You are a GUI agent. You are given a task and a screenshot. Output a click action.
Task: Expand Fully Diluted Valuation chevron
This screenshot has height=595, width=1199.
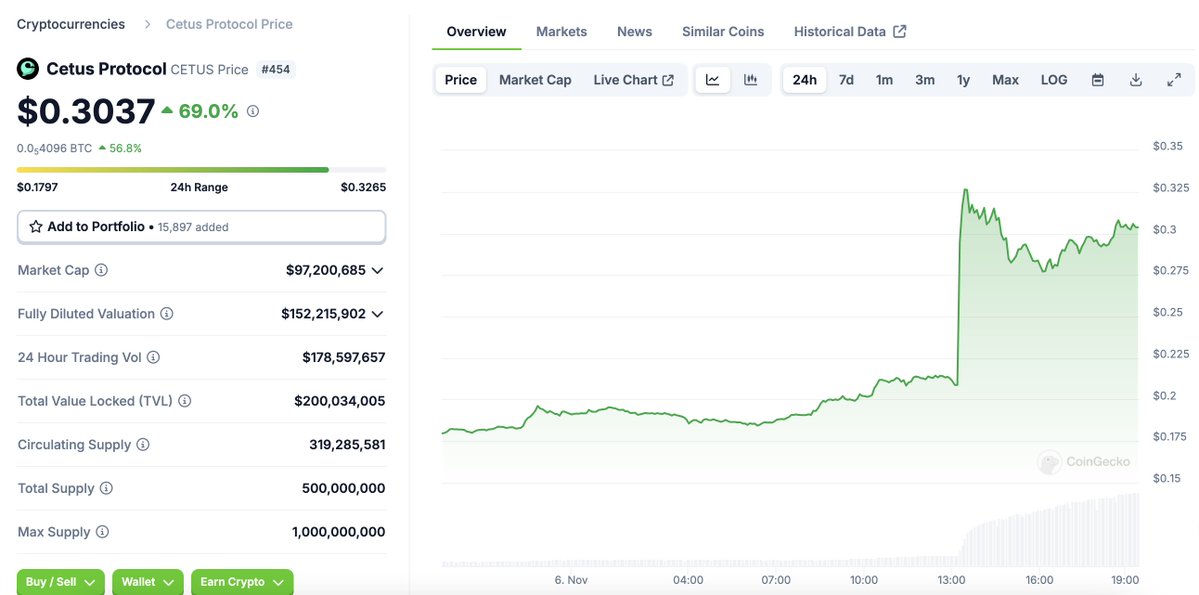[377, 314]
